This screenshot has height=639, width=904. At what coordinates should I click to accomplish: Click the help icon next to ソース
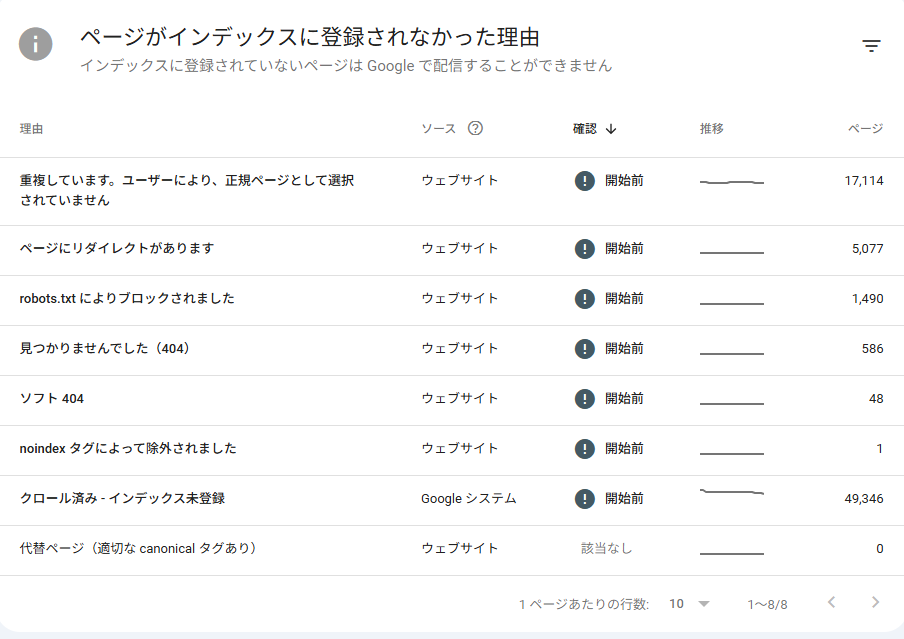point(475,128)
